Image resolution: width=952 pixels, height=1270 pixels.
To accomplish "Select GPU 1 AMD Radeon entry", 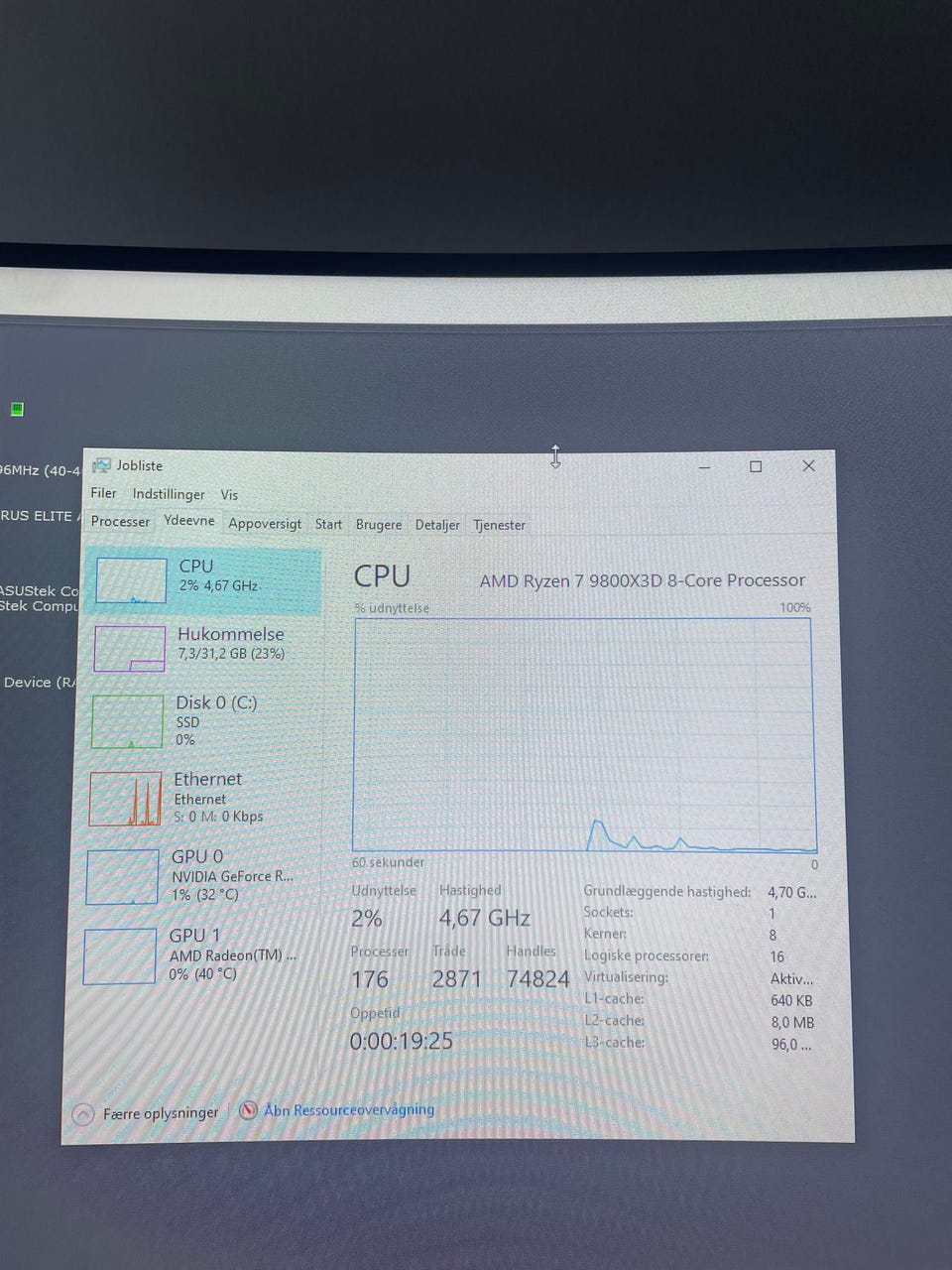I will 198,955.
